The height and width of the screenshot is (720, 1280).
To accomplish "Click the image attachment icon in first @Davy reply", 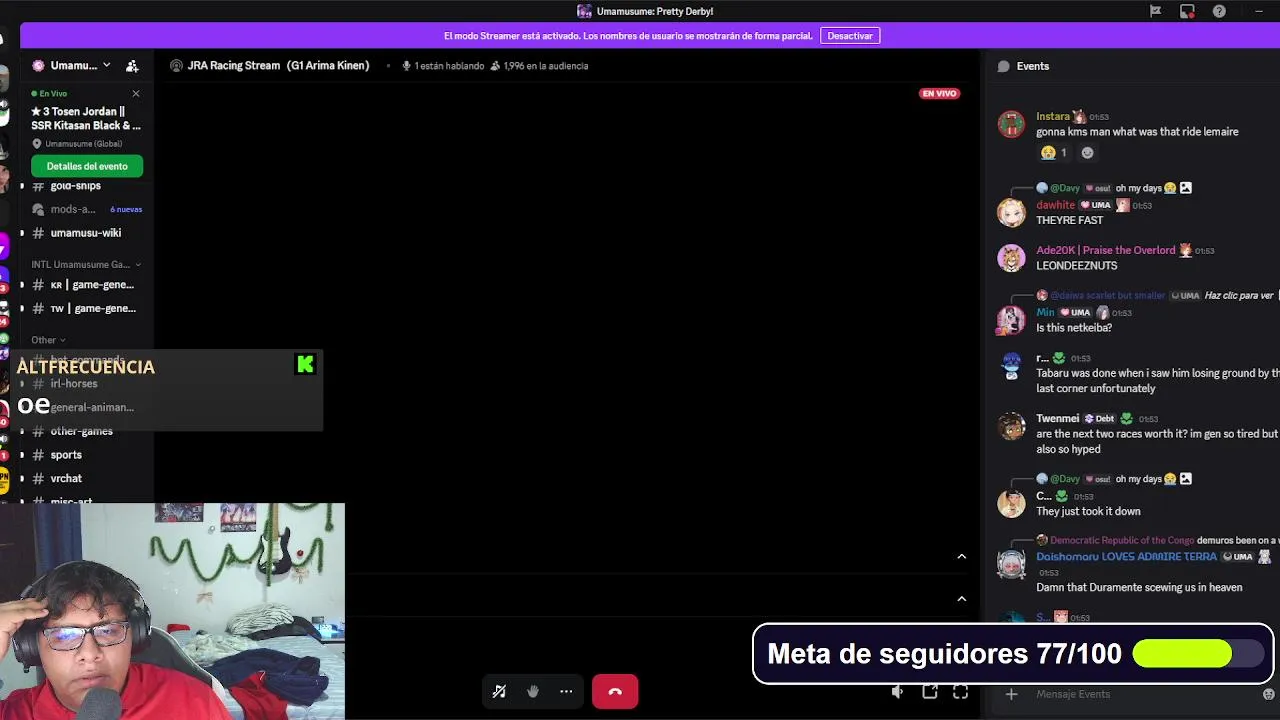I will click(1186, 188).
